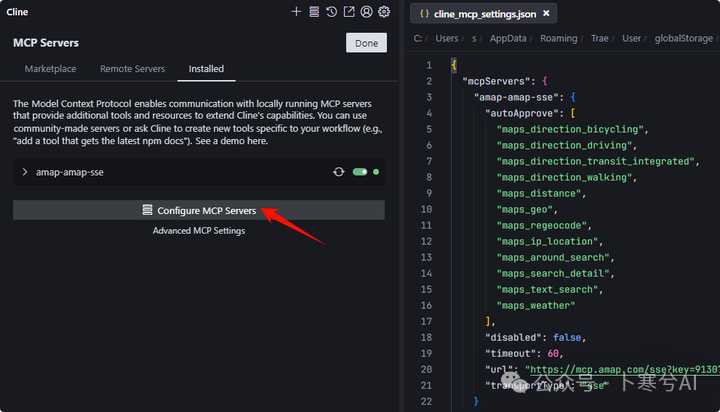Click the Done button
720x412 pixels.
click(366, 43)
